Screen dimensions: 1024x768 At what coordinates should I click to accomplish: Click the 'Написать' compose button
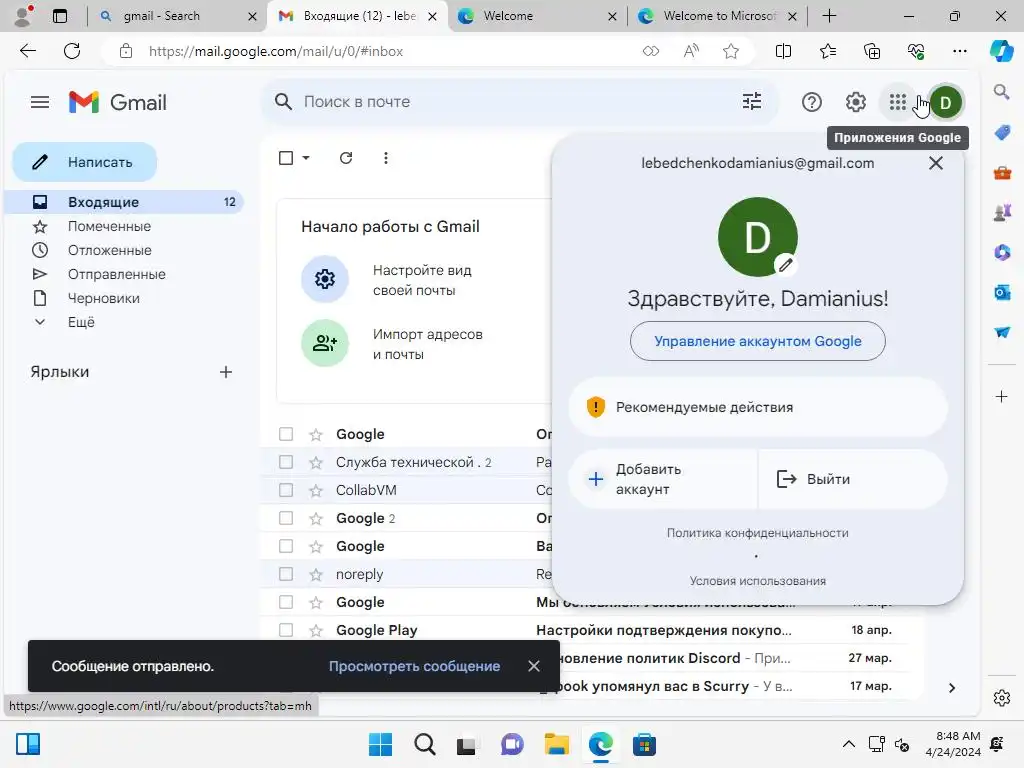pos(85,162)
